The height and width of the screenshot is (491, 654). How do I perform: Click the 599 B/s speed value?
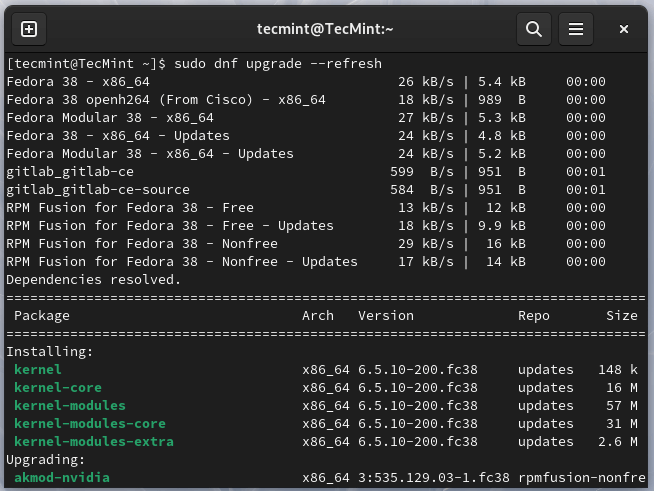tap(422, 171)
